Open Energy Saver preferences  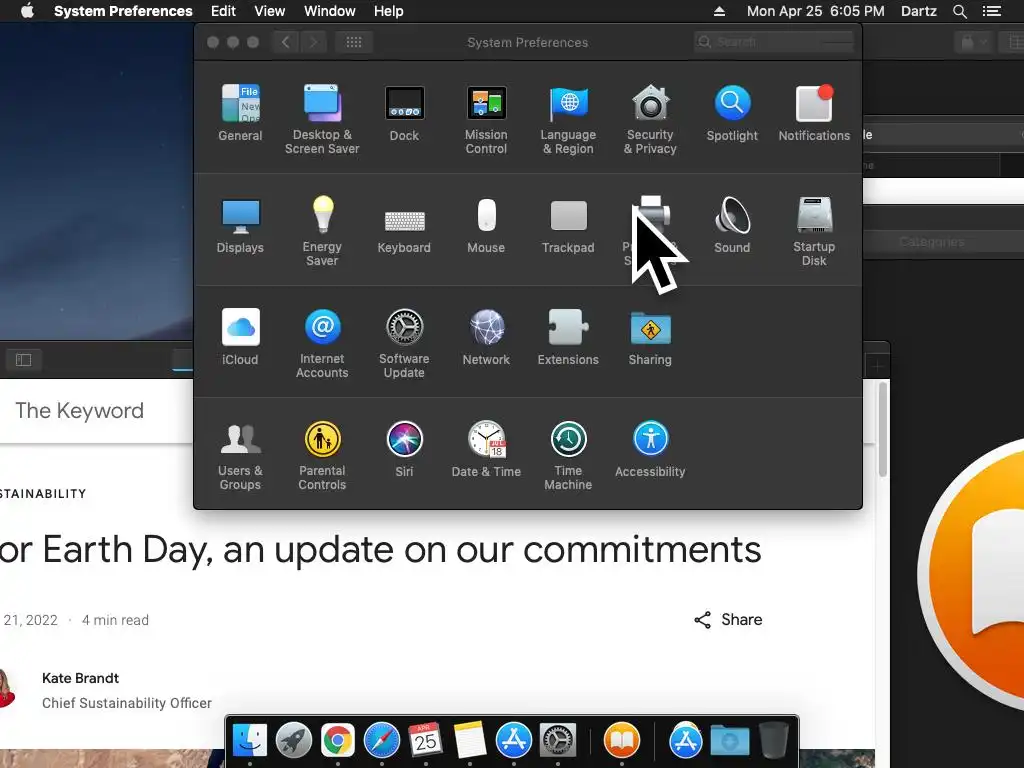coord(322,231)
